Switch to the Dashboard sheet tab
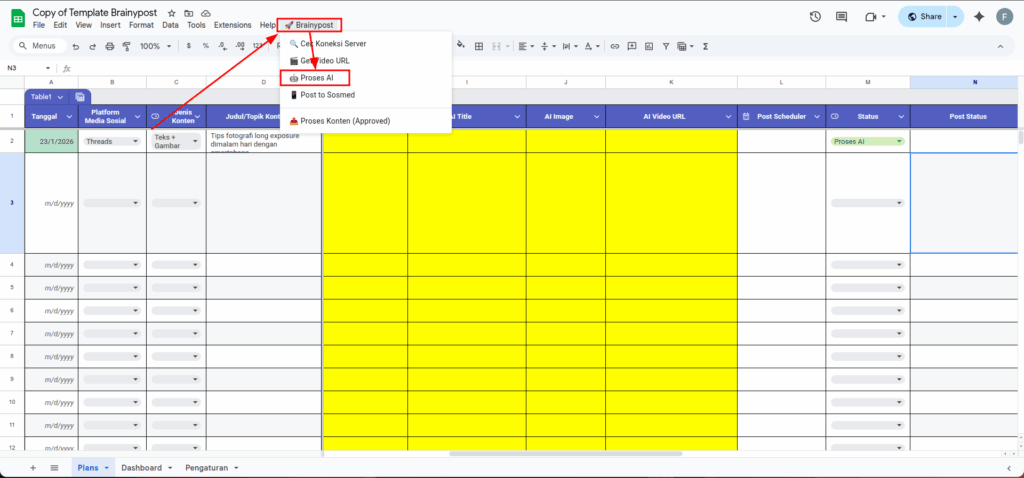The height and width of the screenshot is (478, 1024). pyautogui.click(x=141, y=467)
